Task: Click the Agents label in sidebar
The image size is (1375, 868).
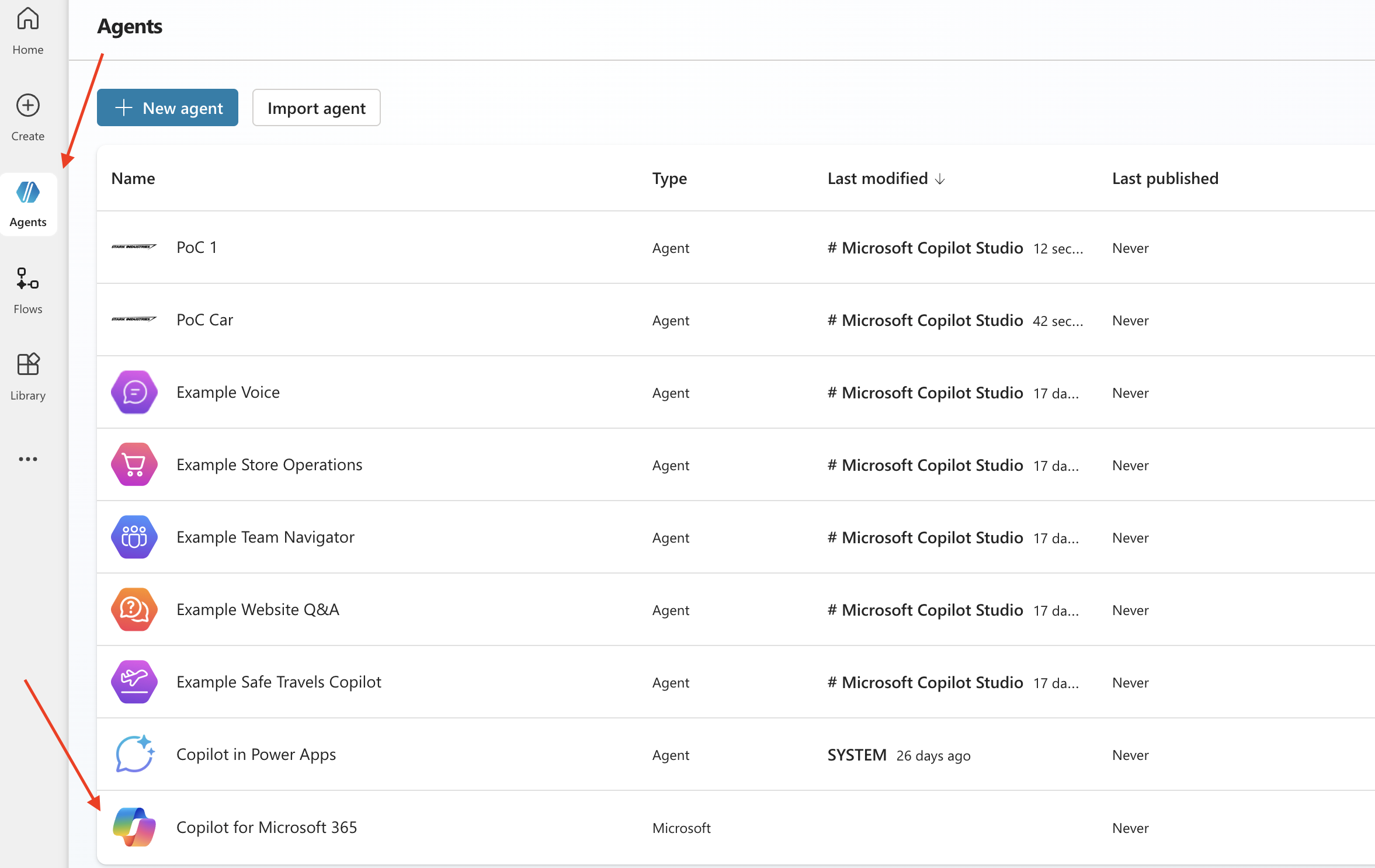Action: tap(28, 222)
